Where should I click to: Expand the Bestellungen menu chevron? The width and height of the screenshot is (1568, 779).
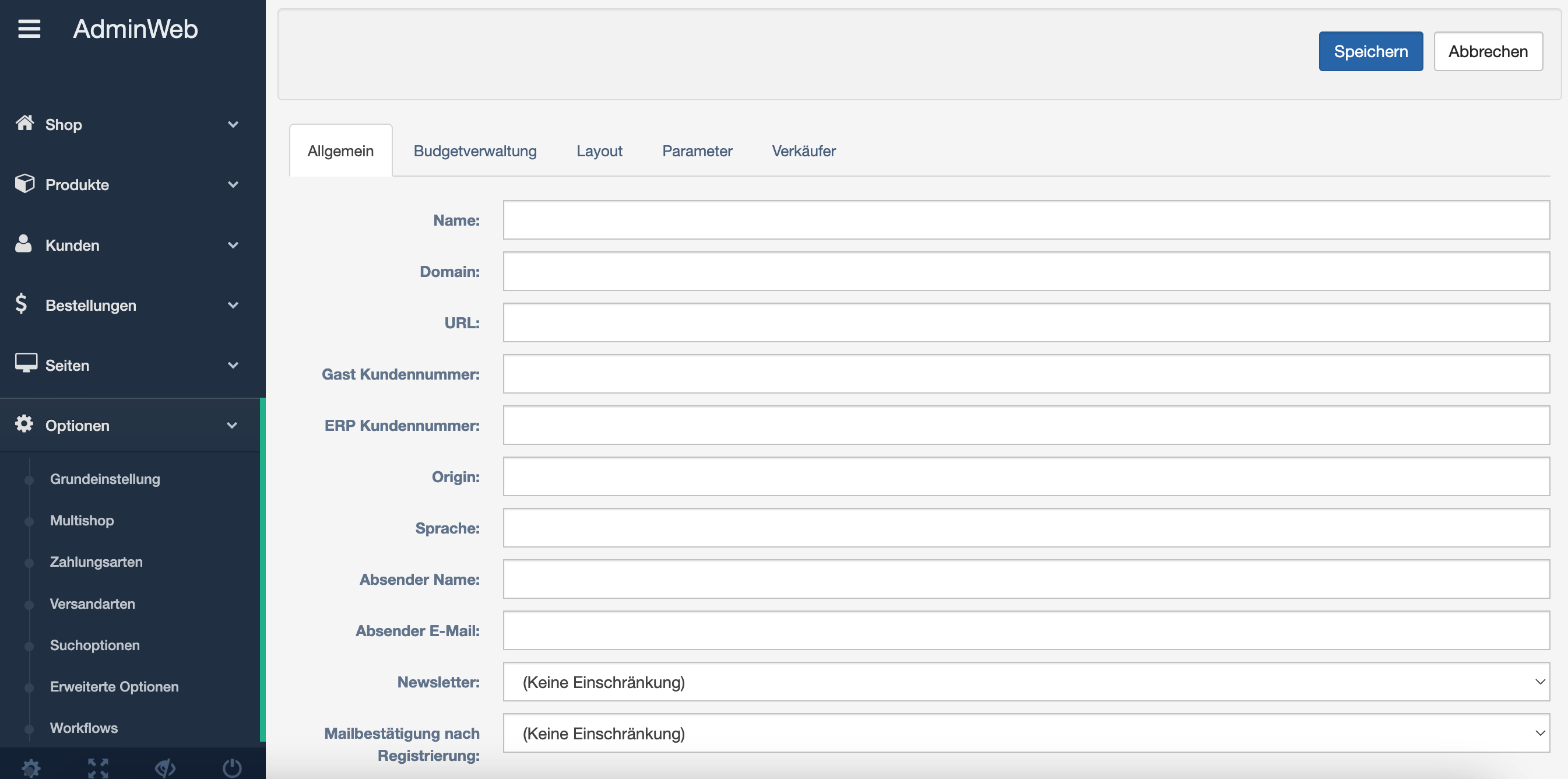click(233, 305)
